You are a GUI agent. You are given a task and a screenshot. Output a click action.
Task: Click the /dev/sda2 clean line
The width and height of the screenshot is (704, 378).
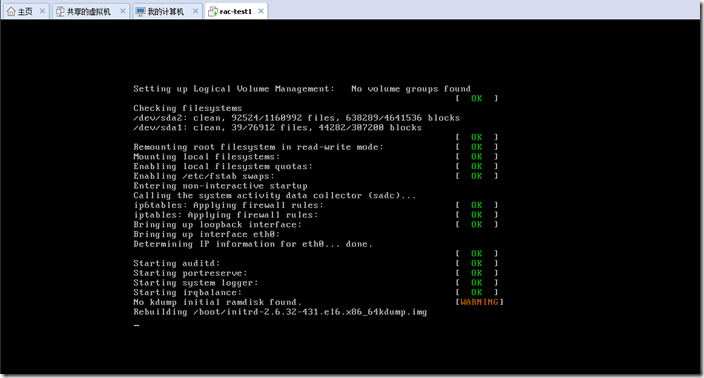point(296,118)
